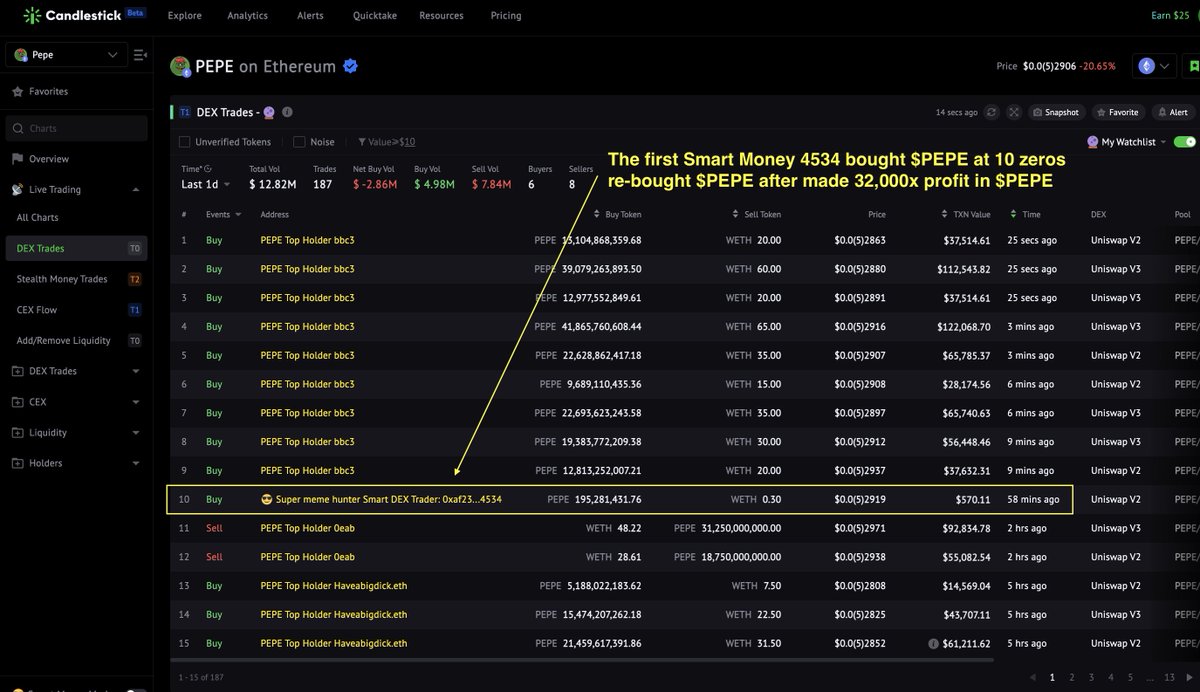Open the My Watchlist dropdown arrow
This screenshot has height=692, width=1200.
(x=1164, y=142)
